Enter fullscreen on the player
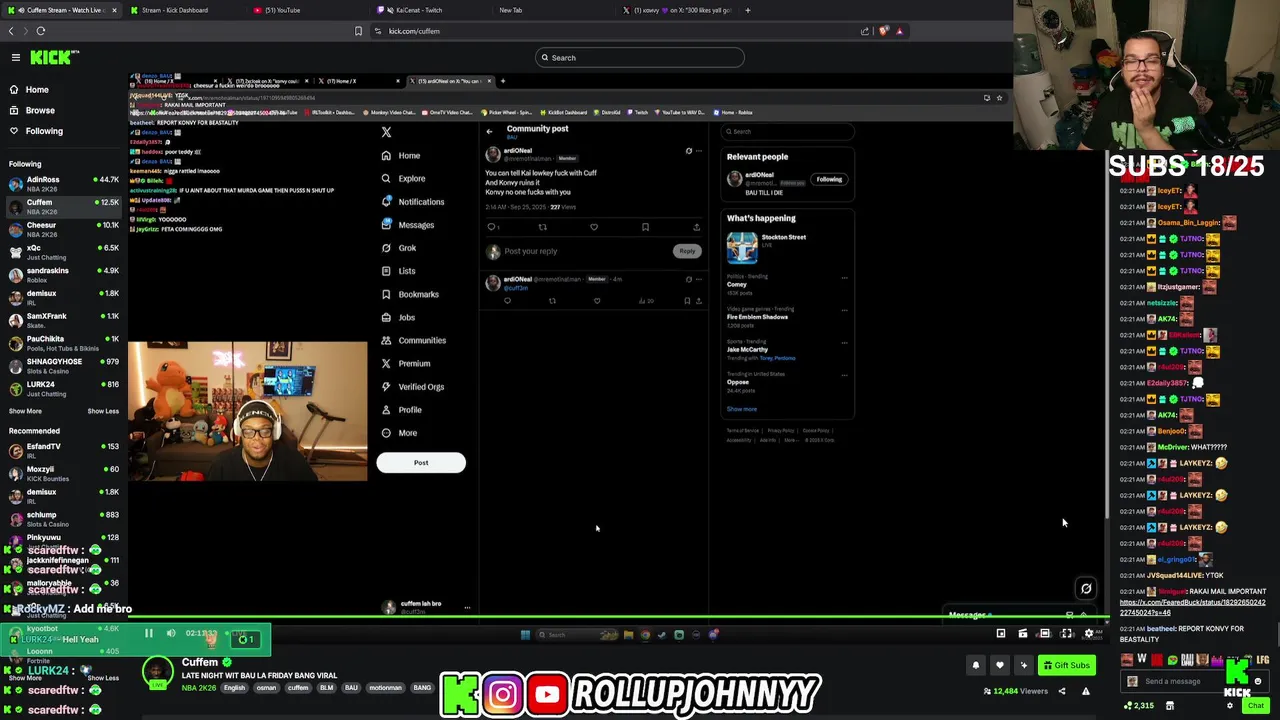This screenshot has width=1280, height=720. tap(1067, 633)
